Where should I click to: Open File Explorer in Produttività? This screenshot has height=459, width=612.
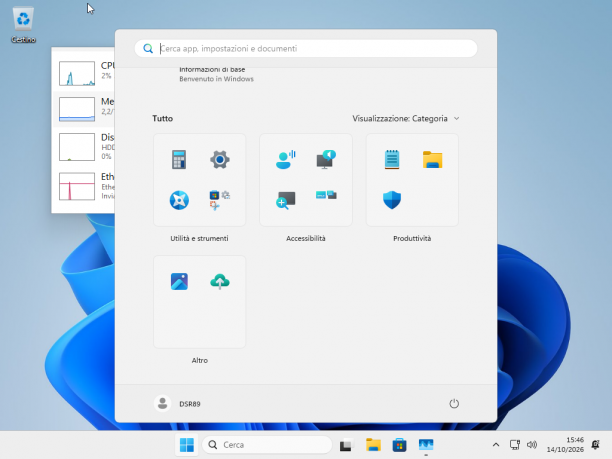tap(432, 159)
